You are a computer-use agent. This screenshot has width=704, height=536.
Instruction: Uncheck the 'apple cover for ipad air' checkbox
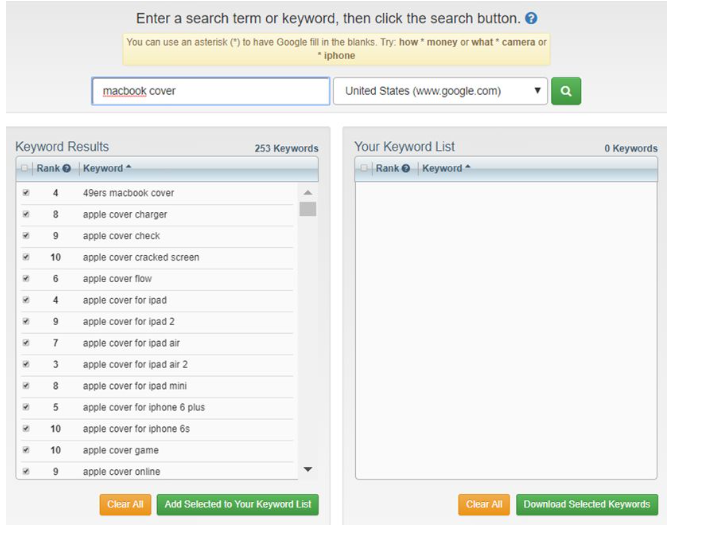pos(26,343)
